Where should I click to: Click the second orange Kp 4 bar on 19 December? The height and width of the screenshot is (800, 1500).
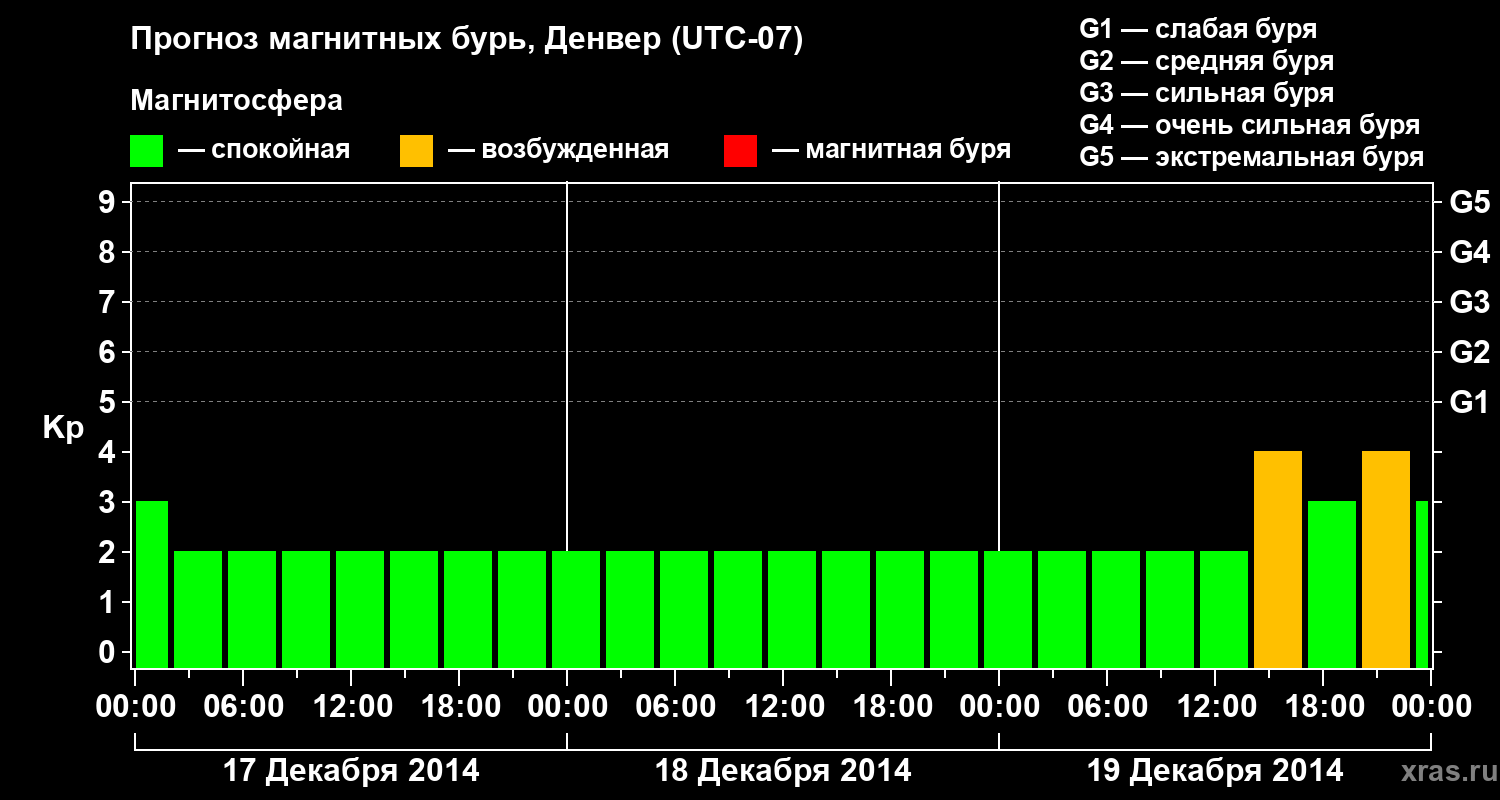tap(1386, 559)
